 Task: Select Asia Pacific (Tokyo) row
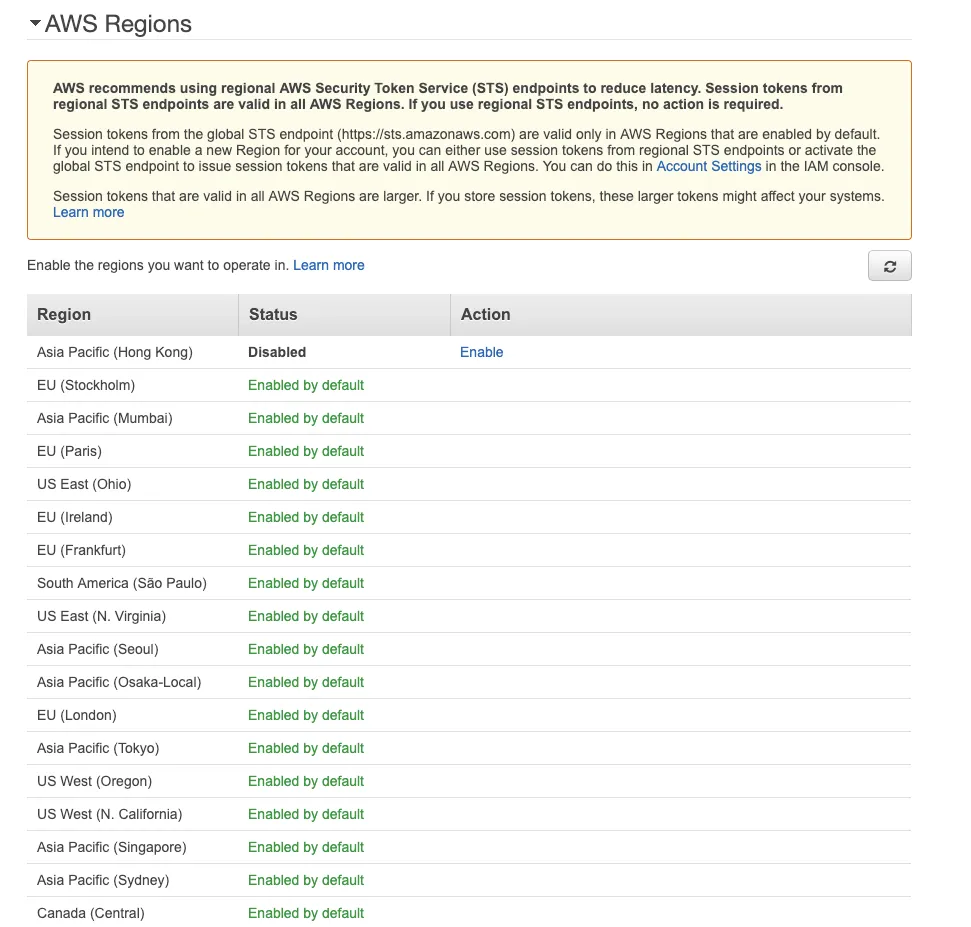coord(469,748)
